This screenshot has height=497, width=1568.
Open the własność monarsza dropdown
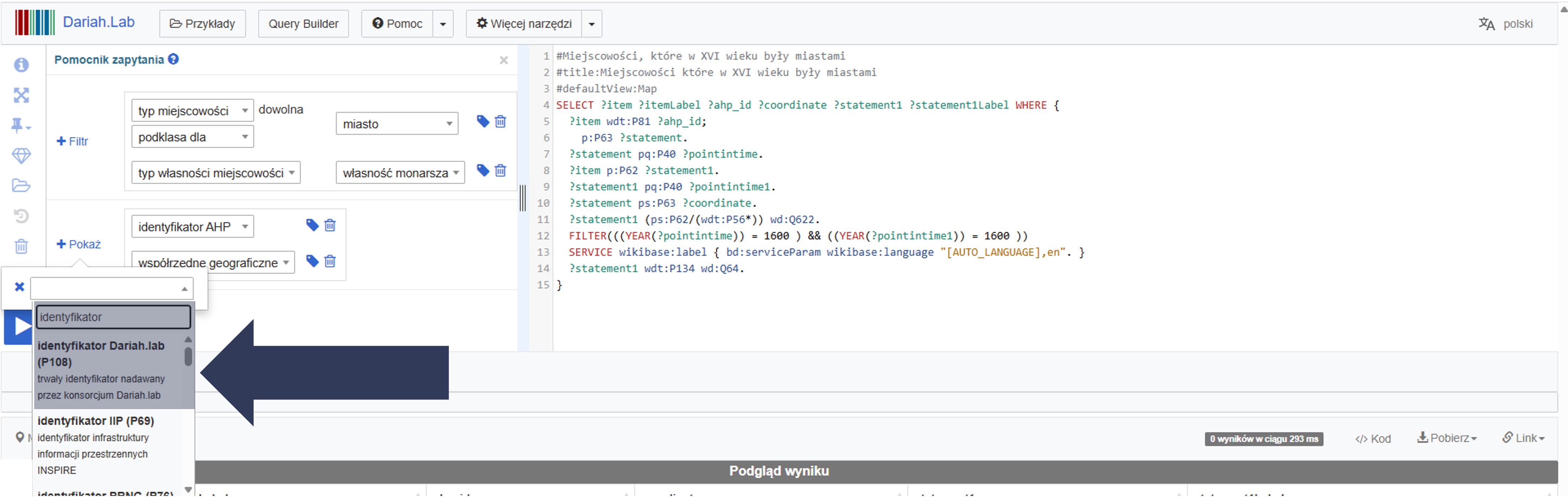click(x=400, y=173)
